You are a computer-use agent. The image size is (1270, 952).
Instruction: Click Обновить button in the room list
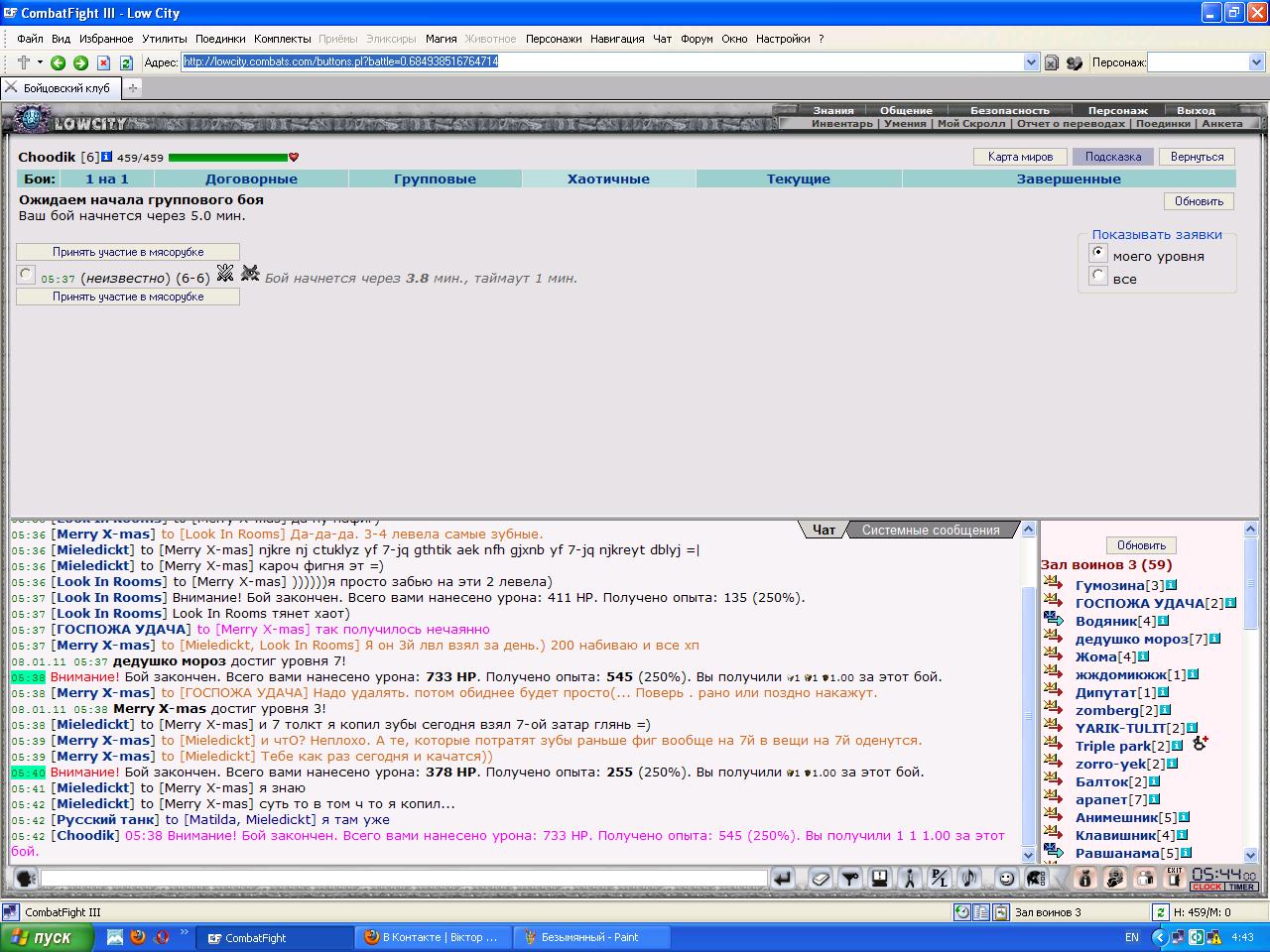(x=1141, y=545)
